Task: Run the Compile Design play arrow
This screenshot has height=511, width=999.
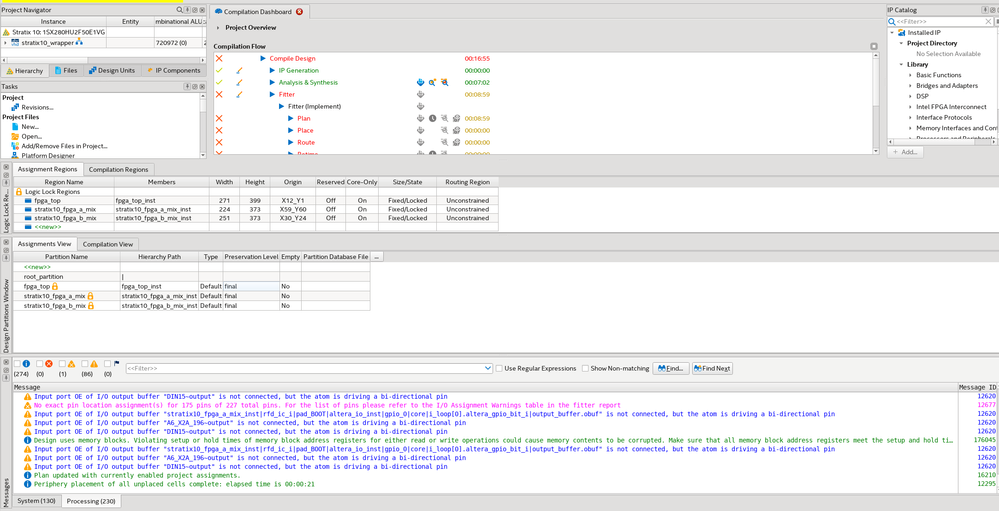Action: (x=263, y=59)
